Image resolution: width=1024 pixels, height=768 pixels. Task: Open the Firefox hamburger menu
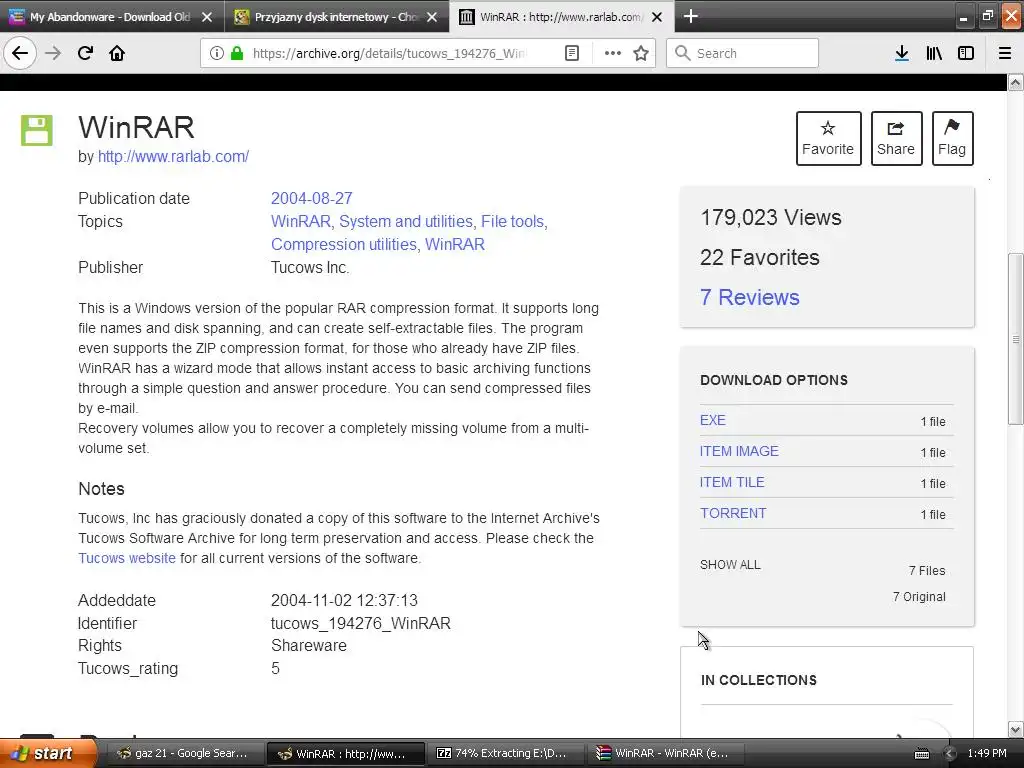(1005, 53)
